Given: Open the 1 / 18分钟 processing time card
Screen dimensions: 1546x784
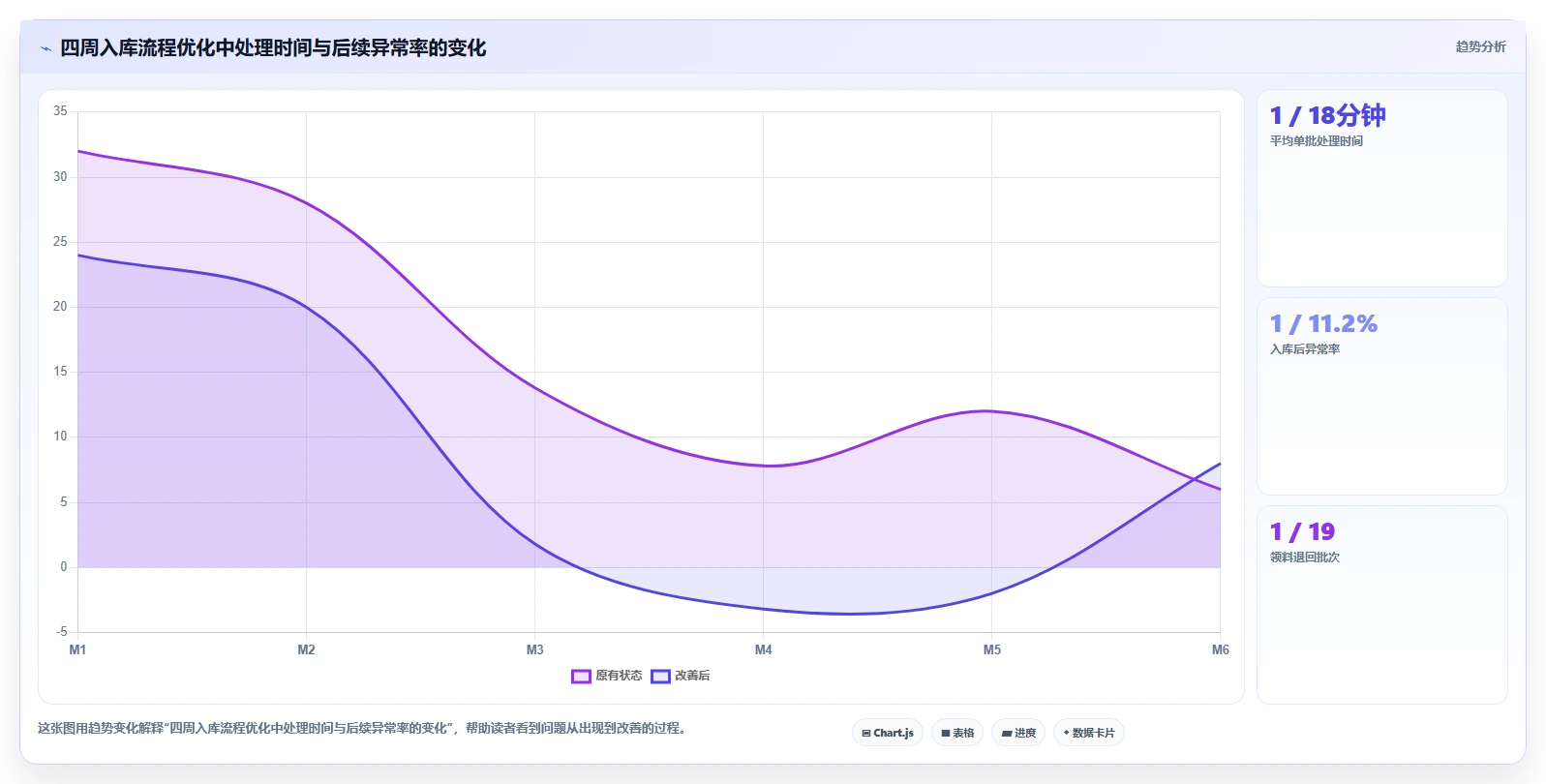Looking at the screenshot, I should 1381,188.
